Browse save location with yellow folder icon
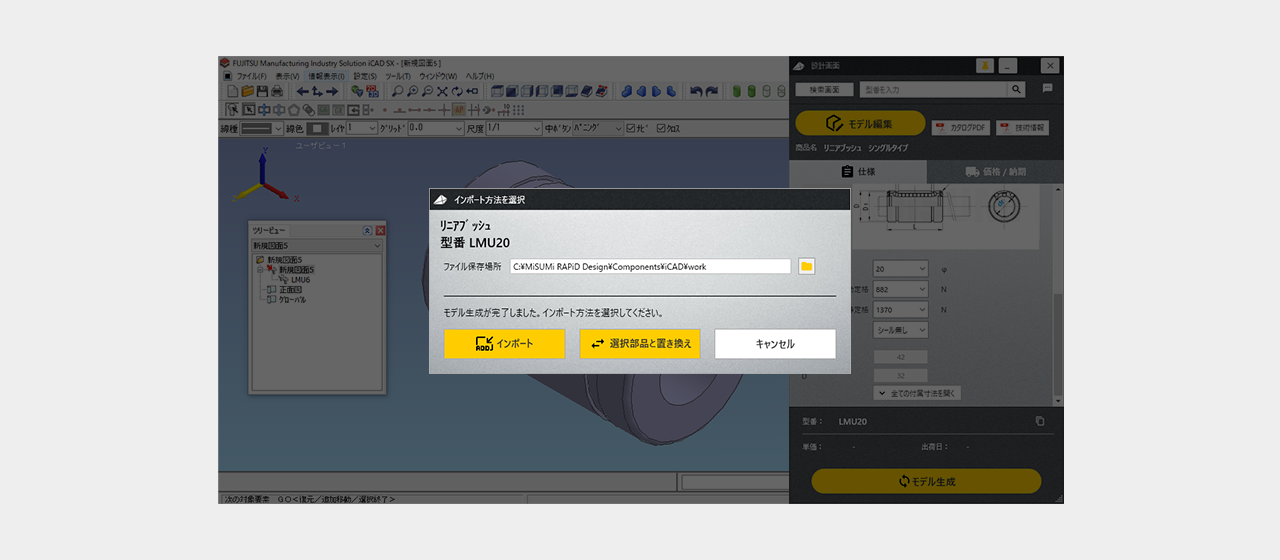1280x560 pixels. 807,266
